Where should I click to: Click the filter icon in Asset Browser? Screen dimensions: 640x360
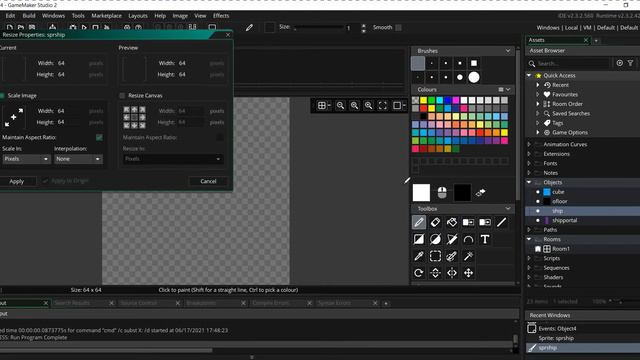tap(631, 63)
